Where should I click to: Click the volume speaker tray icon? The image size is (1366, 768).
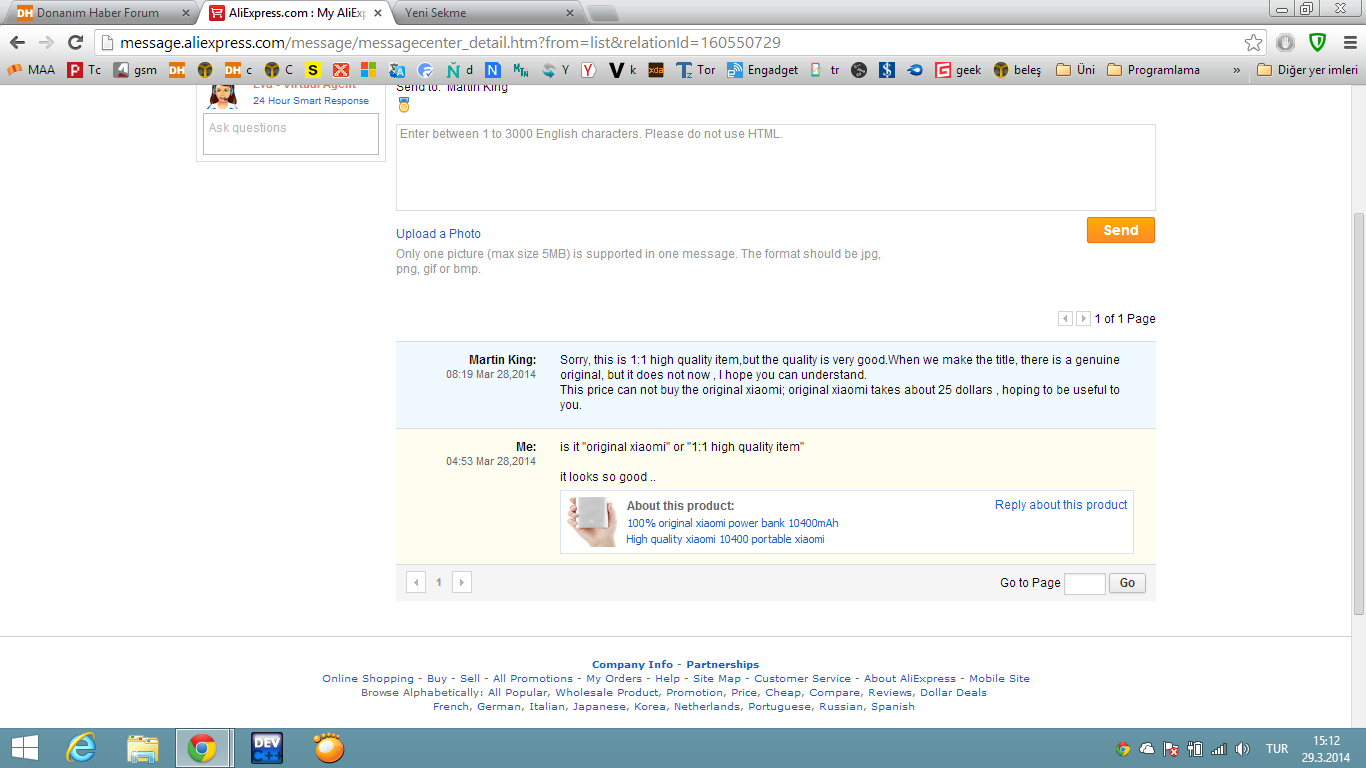[x=1242, y=748]
